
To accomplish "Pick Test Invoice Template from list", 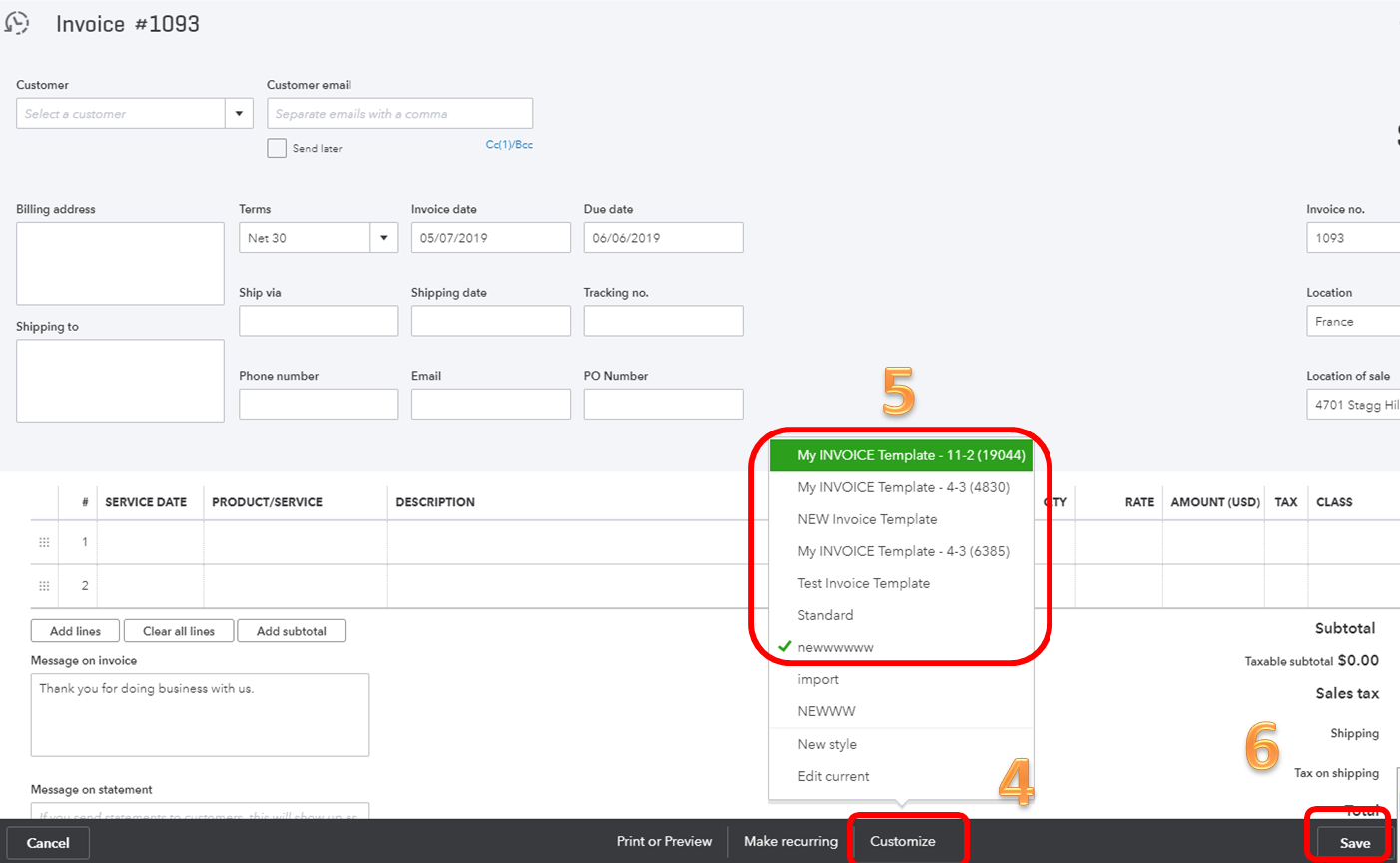I will (863, 583).
